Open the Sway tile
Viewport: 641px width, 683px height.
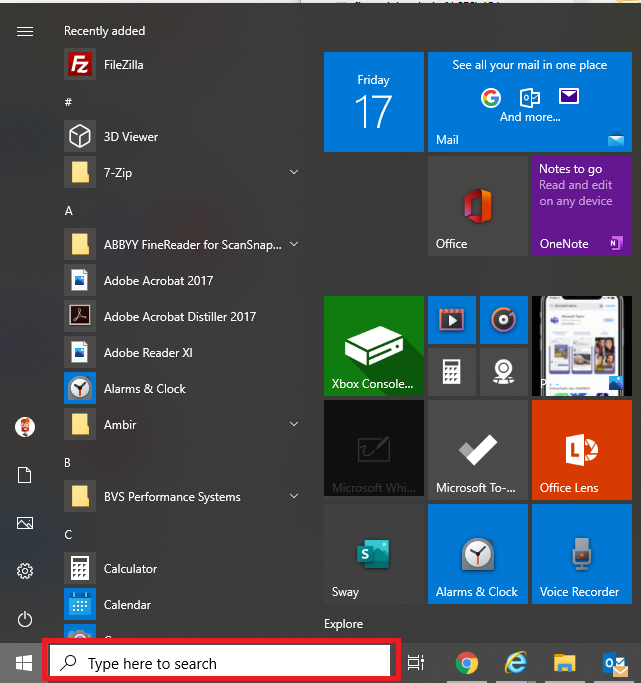tap(374, 554)
